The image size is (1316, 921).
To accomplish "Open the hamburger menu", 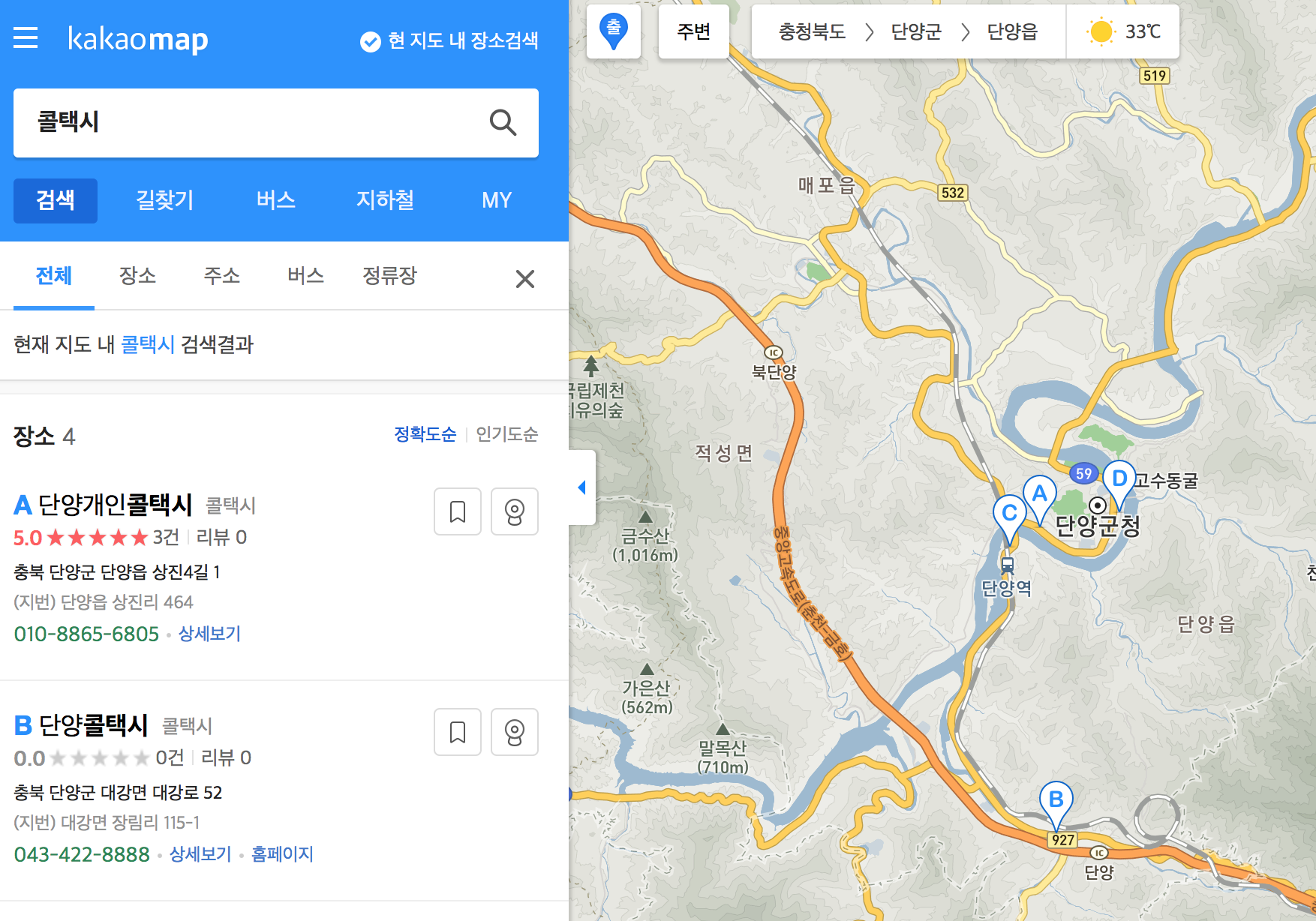I will [x=26, y=38].
